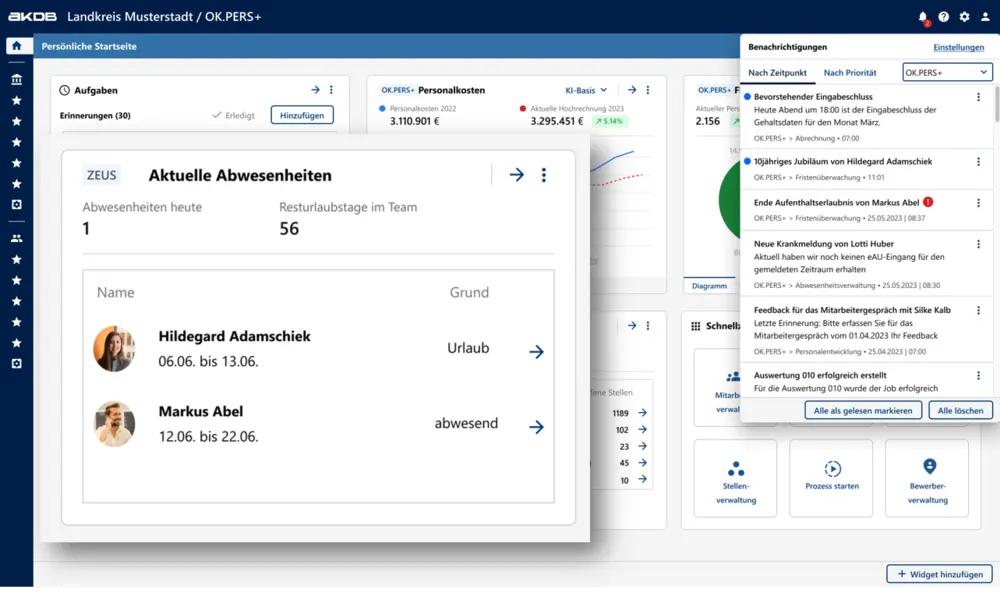
Task: Click the Widget hinzufügen button
Action: coord(939,574)
